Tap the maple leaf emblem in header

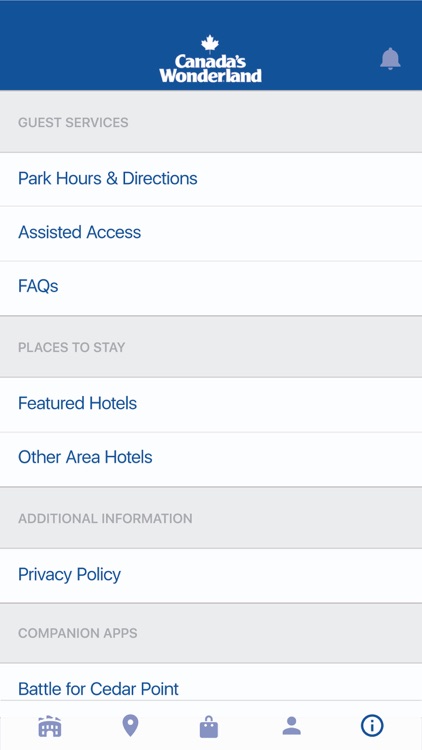pos(210,44)
